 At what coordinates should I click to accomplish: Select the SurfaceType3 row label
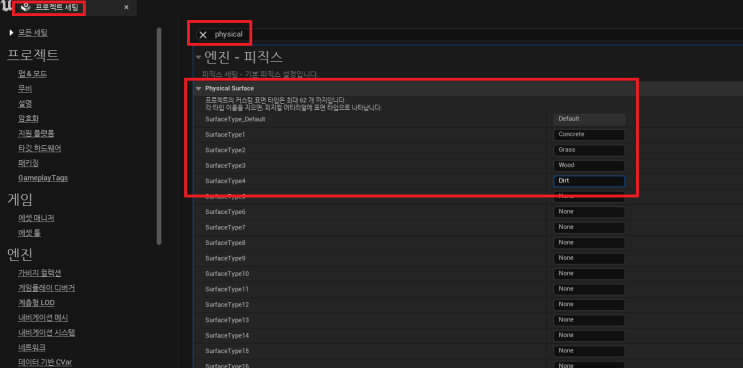(x=225, y=166)
